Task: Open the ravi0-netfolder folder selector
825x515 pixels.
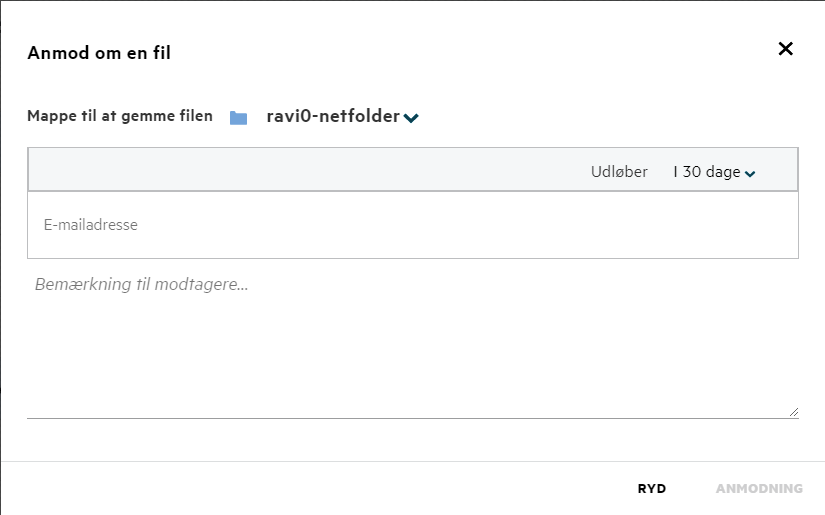Action: point(332,117)
